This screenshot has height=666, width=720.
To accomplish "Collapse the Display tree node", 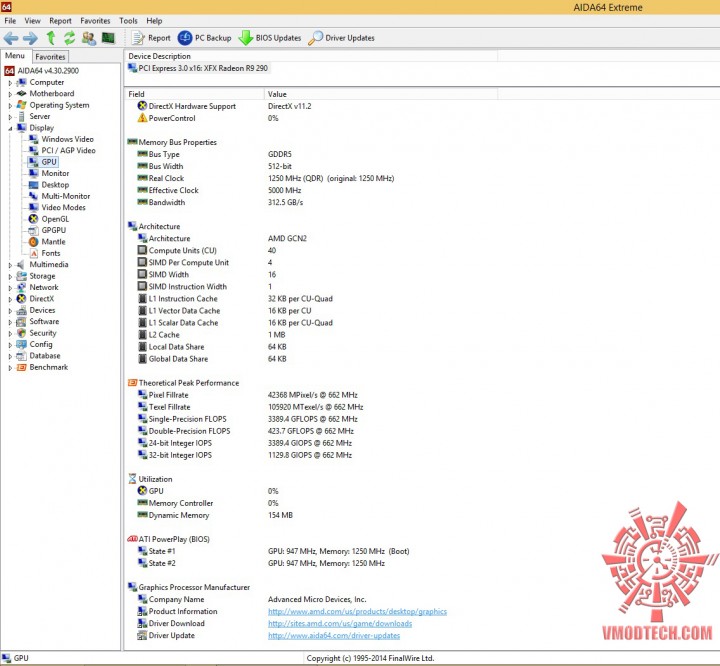I will [10, 129].
